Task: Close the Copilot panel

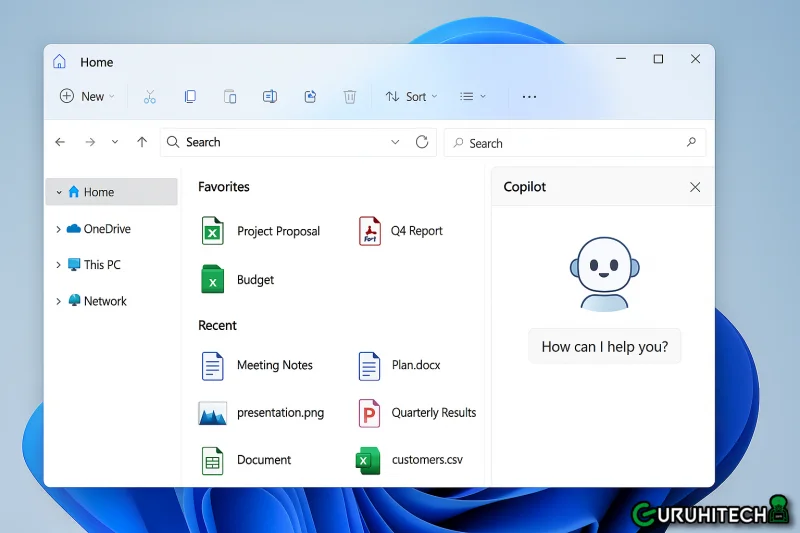Action: coord(695,187)
